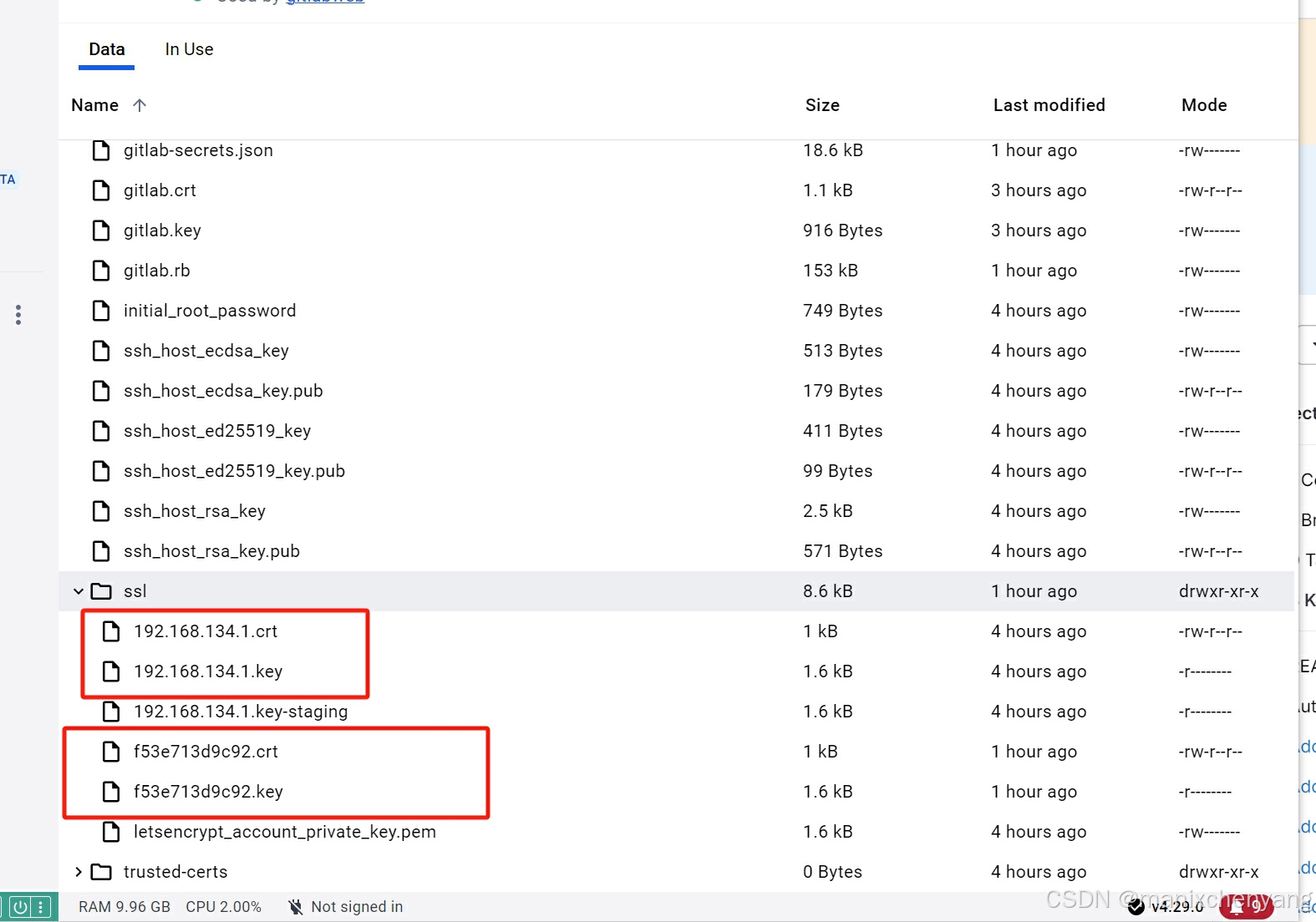Click file icon of ssh_host_rsa_key.pub
The image size is (1316, 922).
[101, 551]
